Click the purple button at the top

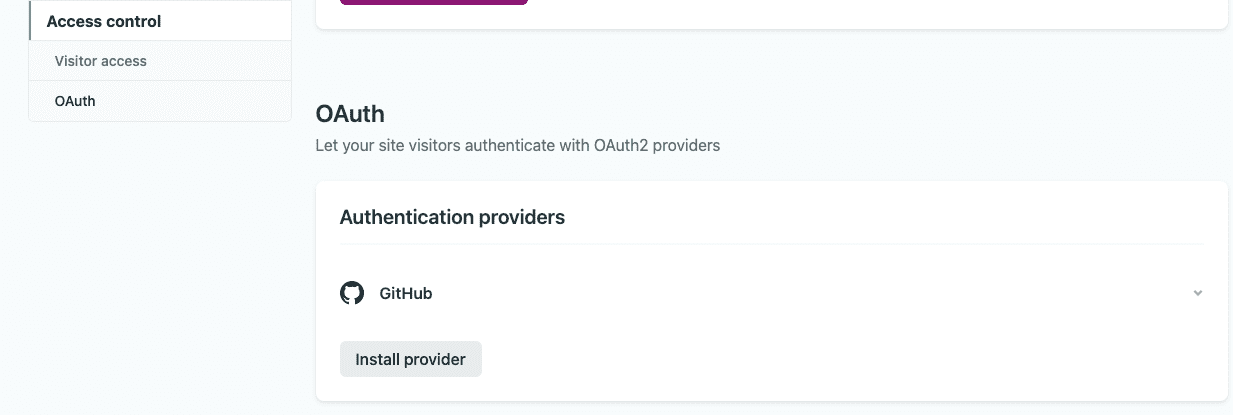[433, 2]
